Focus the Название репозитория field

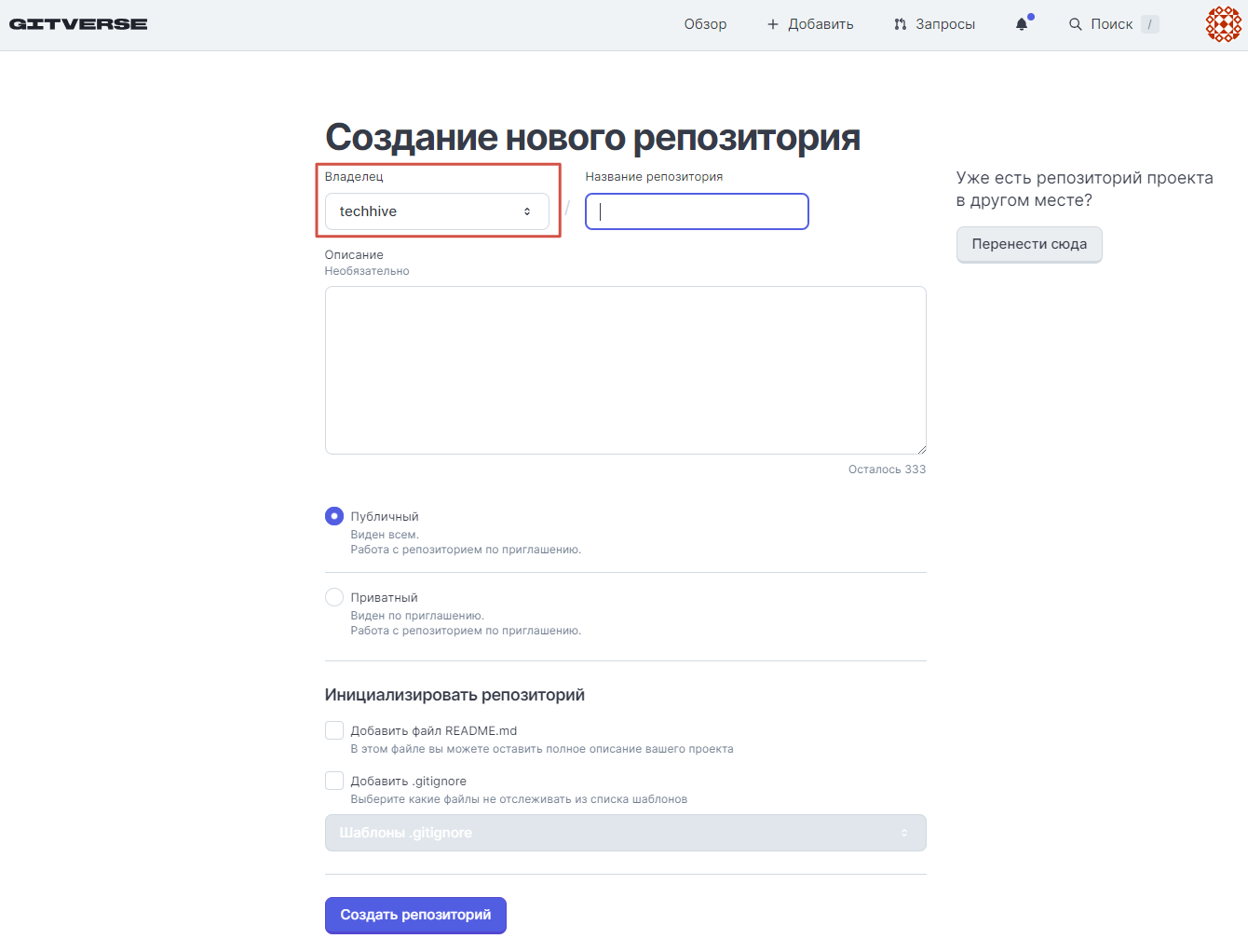point(697,211)
